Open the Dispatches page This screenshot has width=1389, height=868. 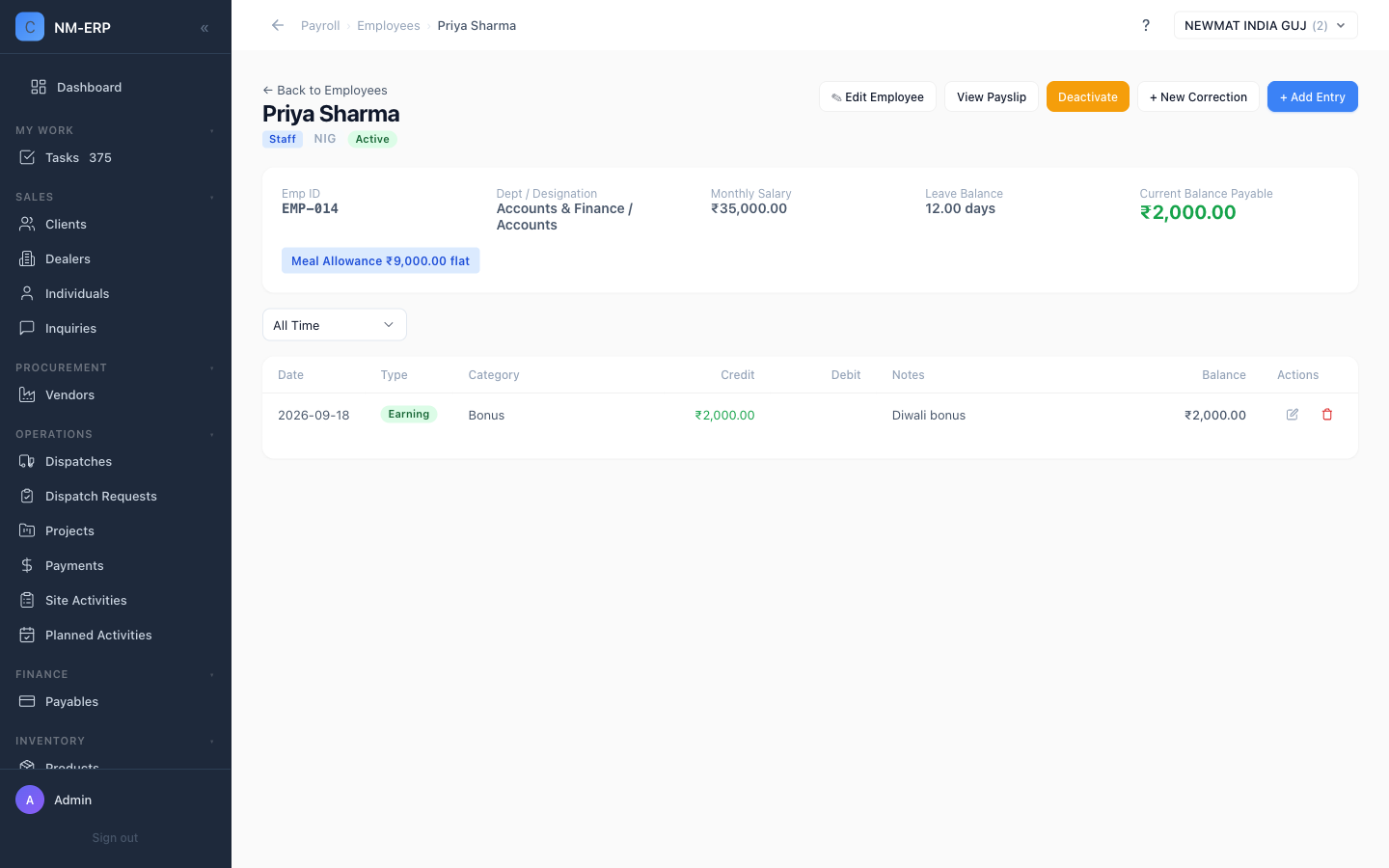116,461
